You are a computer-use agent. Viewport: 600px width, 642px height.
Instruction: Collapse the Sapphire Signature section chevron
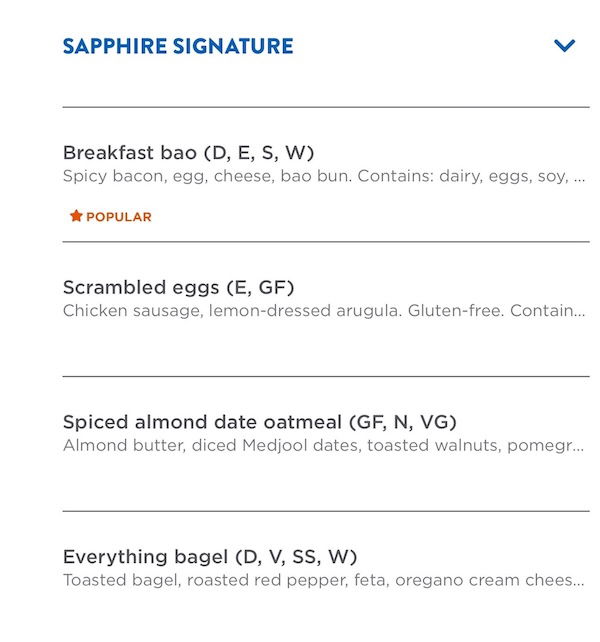click(x=565, y=46)
